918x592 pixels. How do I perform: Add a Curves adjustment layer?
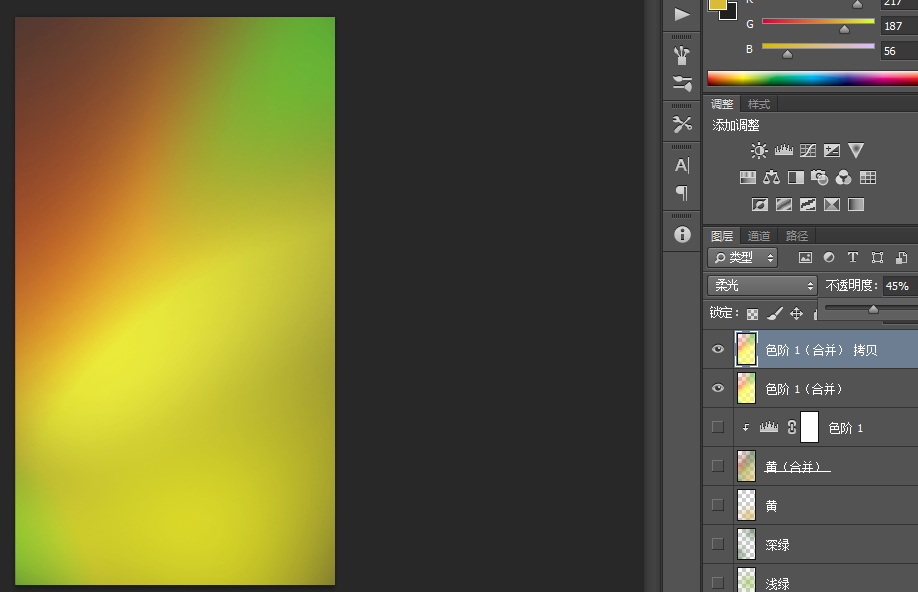point(807,151)
